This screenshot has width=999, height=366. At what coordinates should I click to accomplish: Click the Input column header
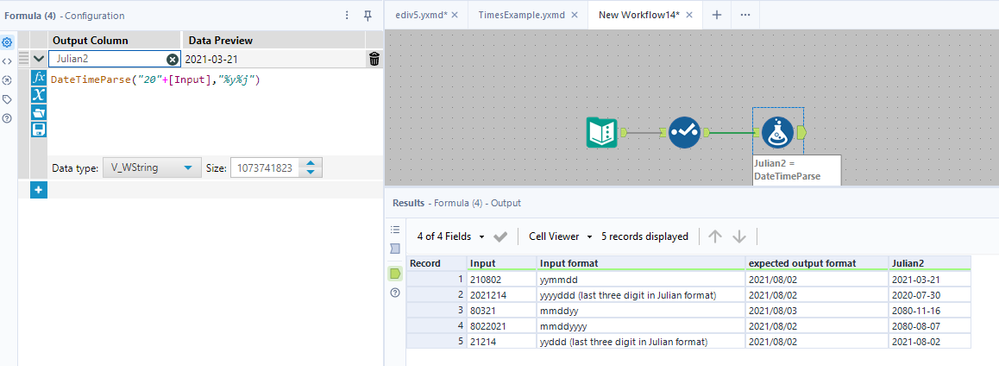coord(502,263)
